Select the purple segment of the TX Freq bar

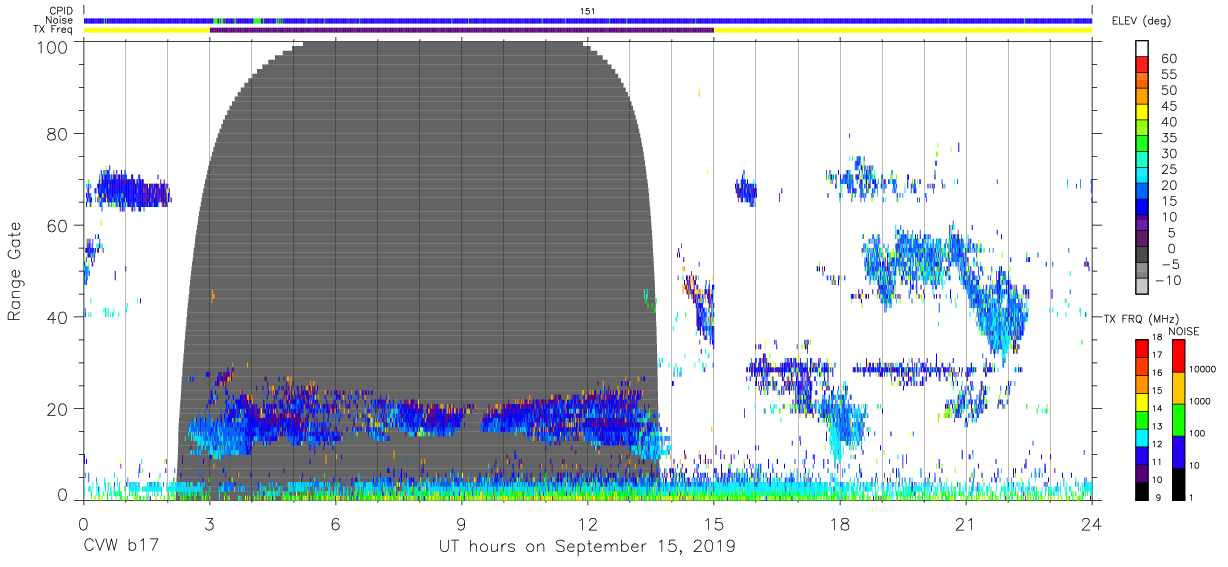[x=462, y=30]
